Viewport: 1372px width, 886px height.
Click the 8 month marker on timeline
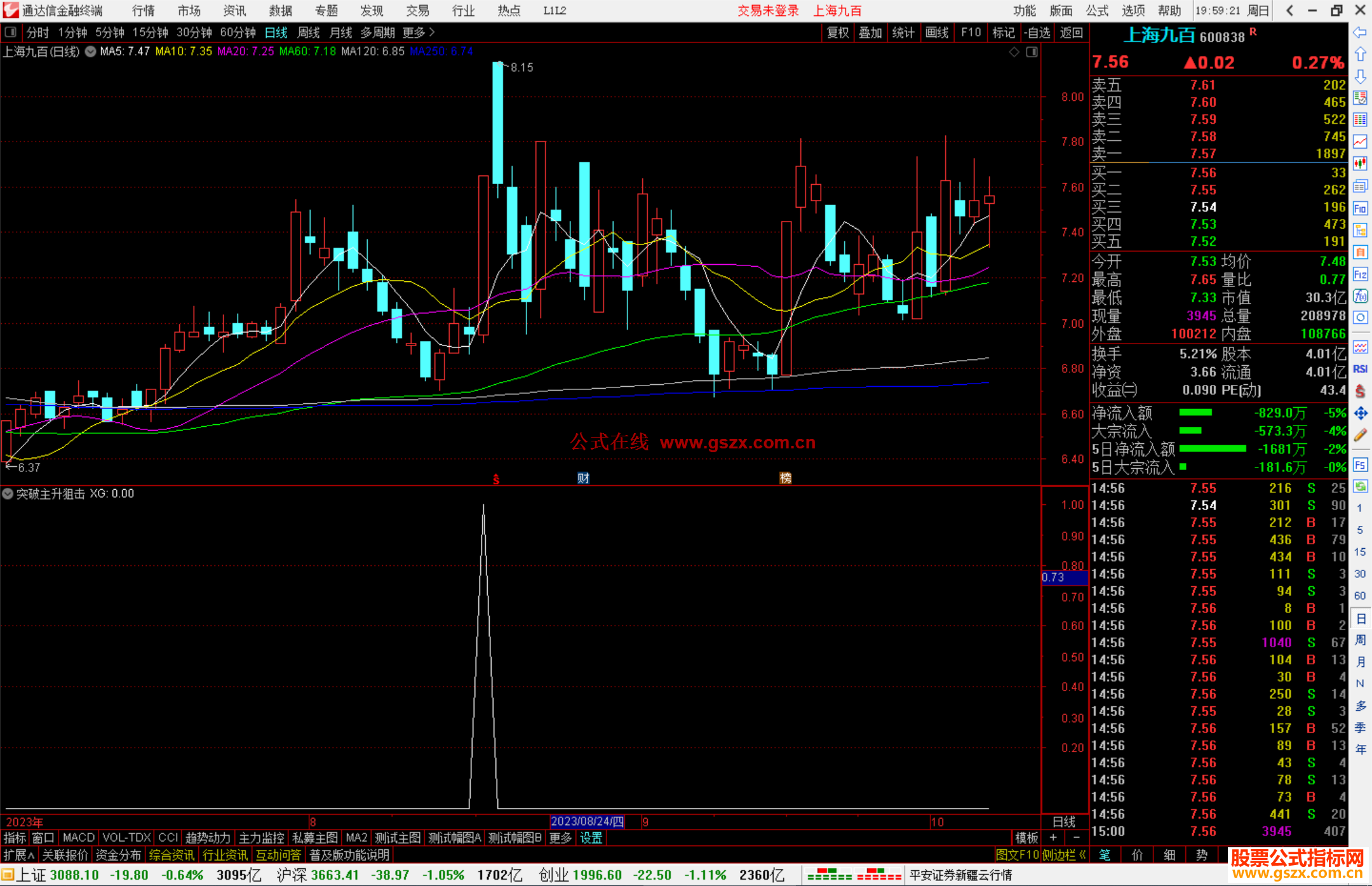pyautogui.click(x=313, y=822)
